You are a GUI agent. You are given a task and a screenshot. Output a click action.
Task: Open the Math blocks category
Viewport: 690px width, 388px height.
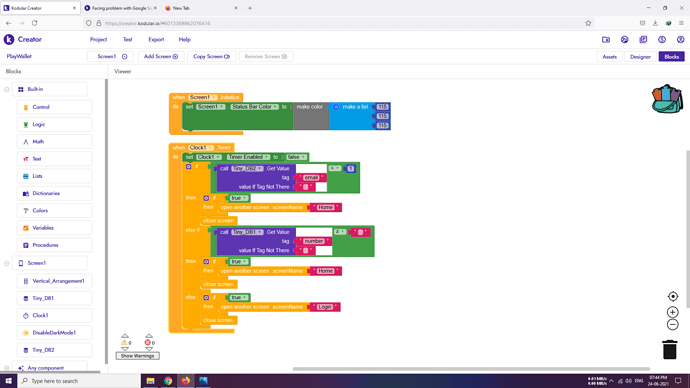pyautogui.click(x=55, y=142)
